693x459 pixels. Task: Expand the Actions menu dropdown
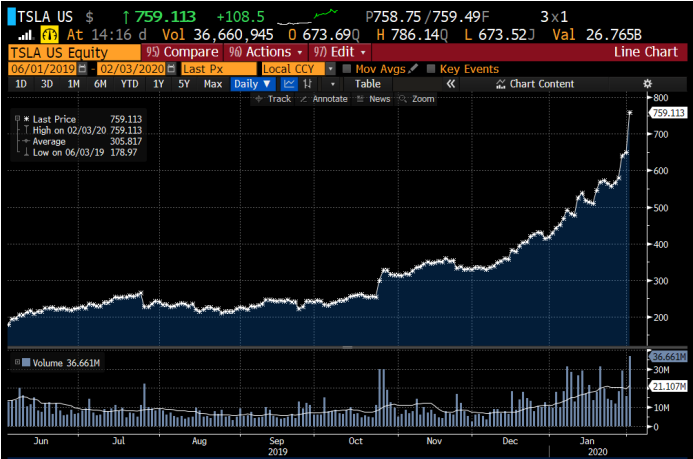point(266,52)
